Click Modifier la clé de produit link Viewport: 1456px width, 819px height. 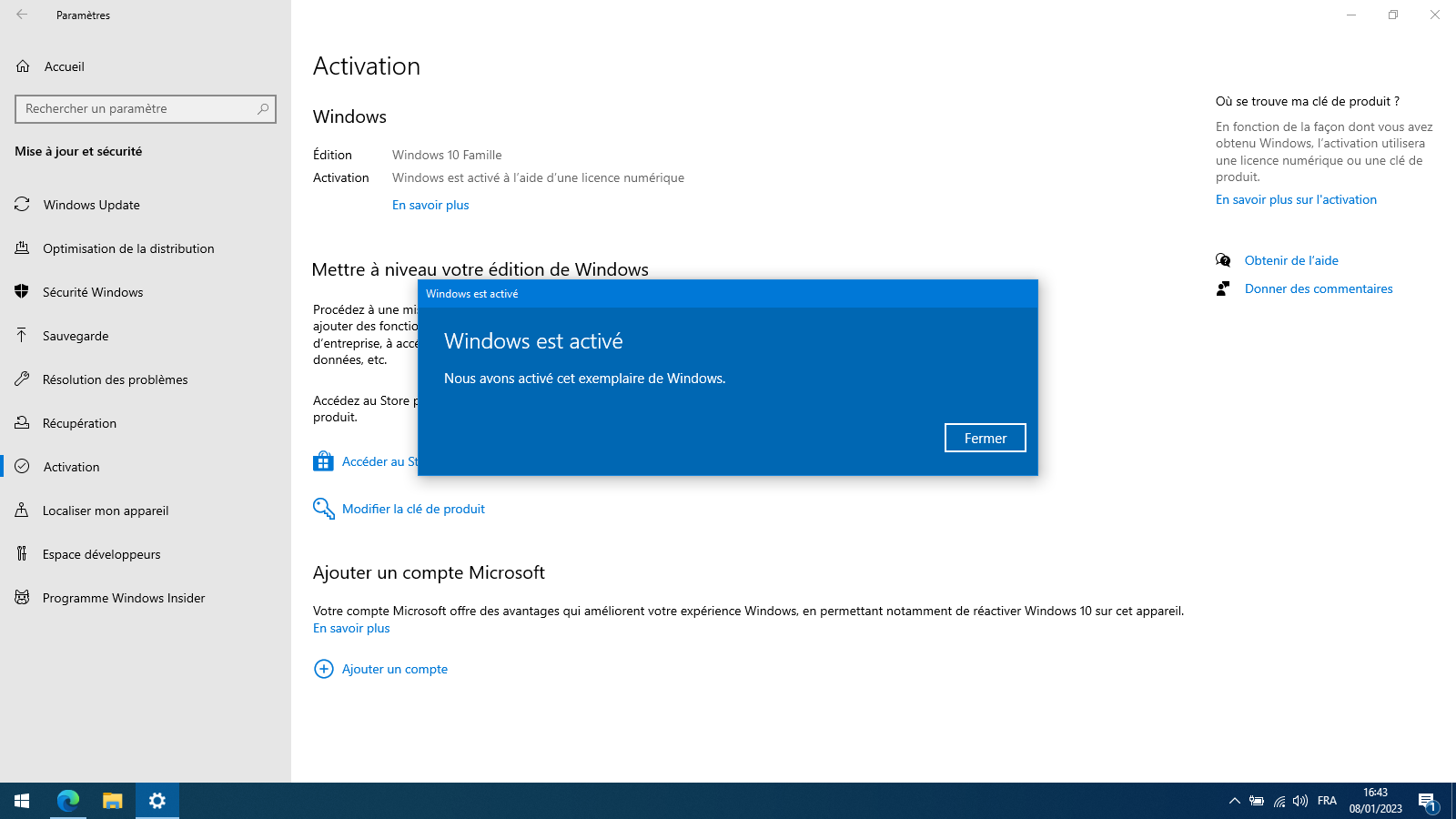(x=413, y=509)
